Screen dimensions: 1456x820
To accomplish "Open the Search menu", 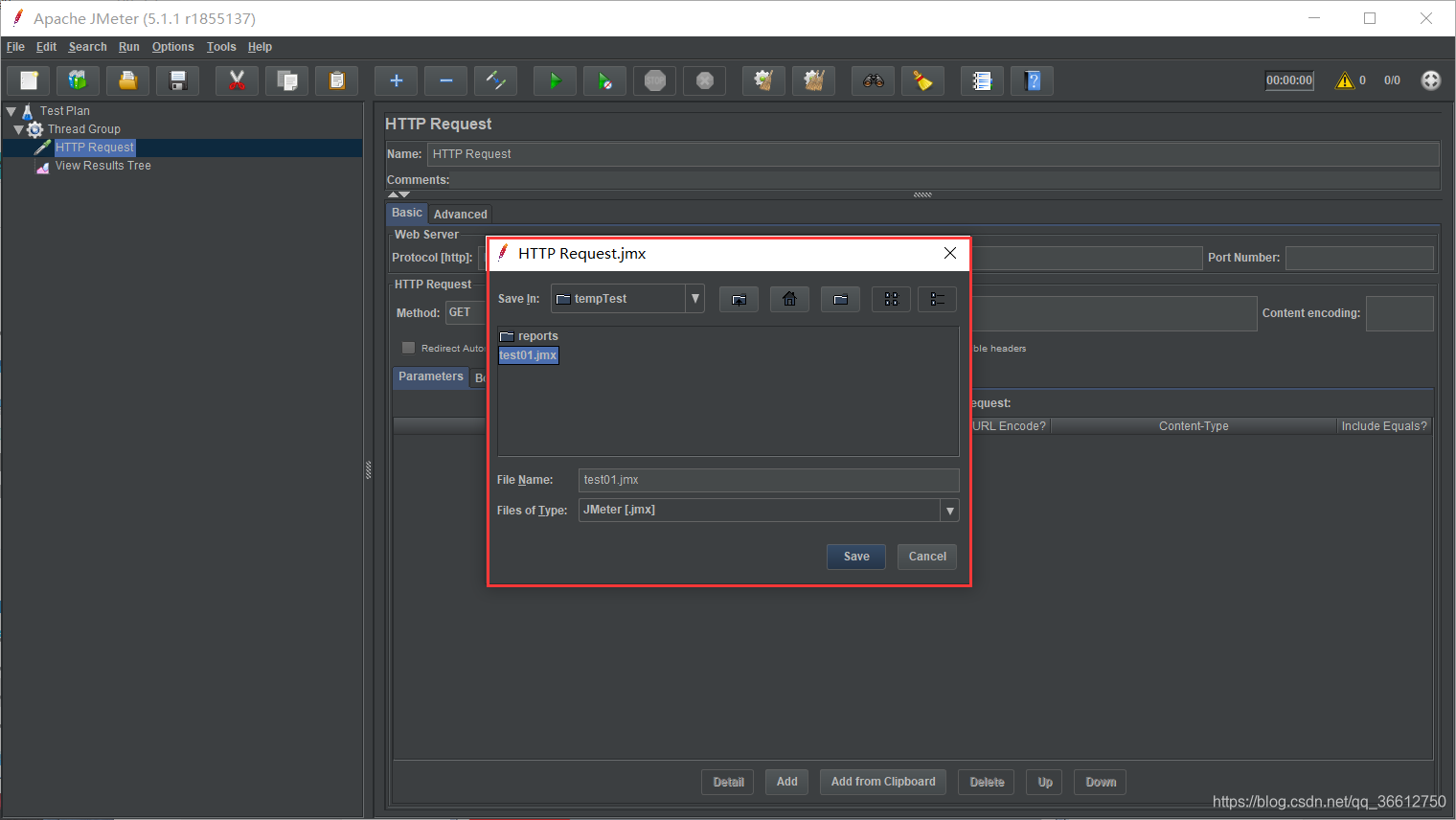I will [x=87, y=47].
